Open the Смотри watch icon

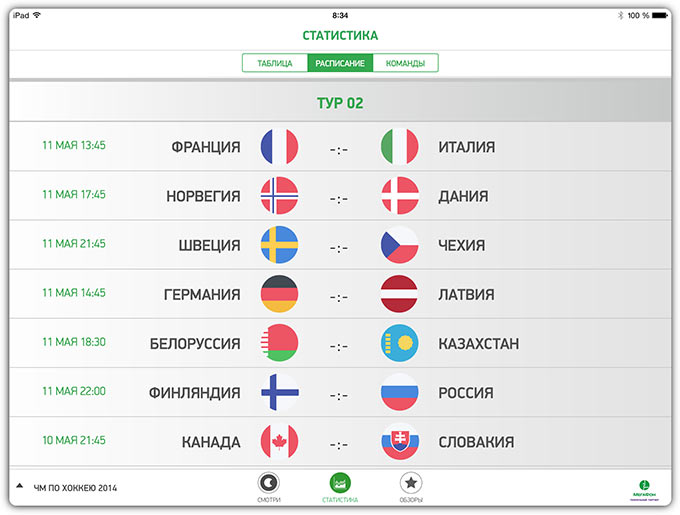click(268, 483)
